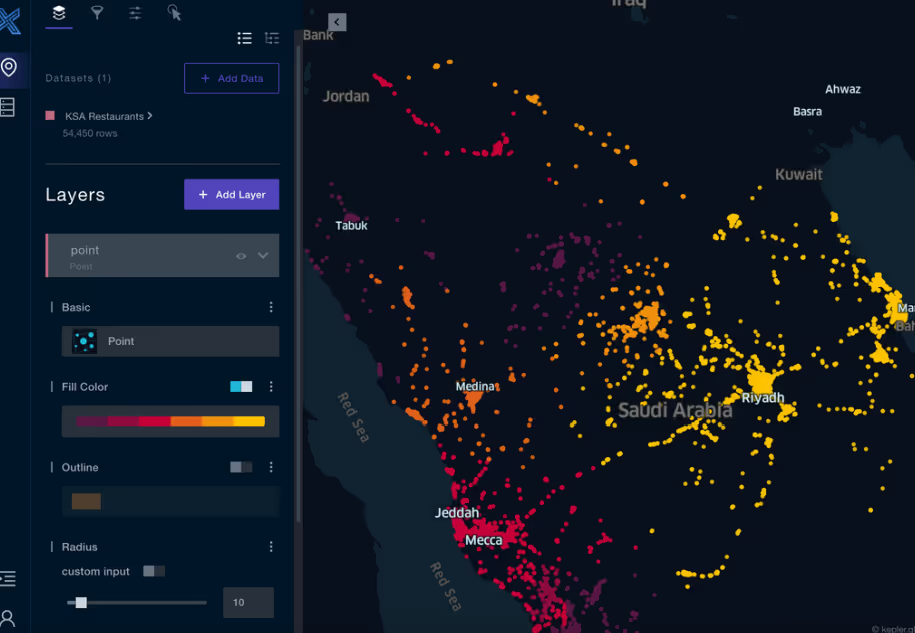915x633 pixels.
Task: Click the Add Data button
Action: coord(231,79)
